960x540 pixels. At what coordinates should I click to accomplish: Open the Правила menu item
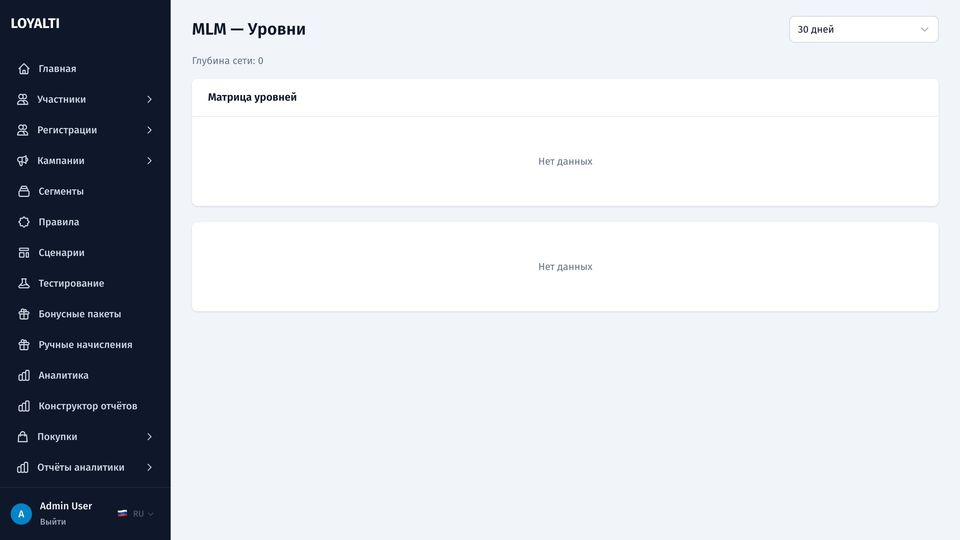85,222
